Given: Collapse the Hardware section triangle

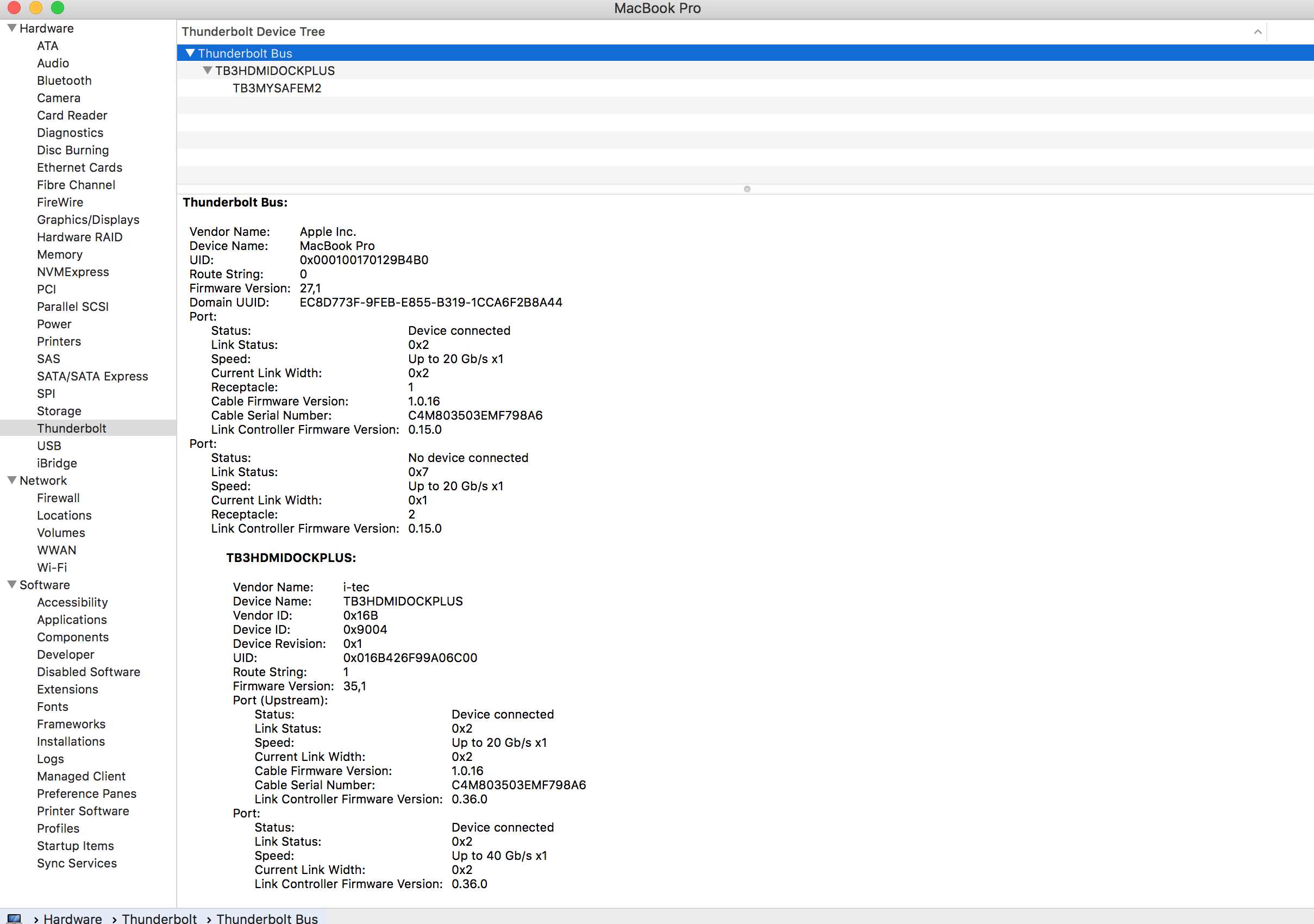Looking at the screenshot, I should [x=11, y=28].
